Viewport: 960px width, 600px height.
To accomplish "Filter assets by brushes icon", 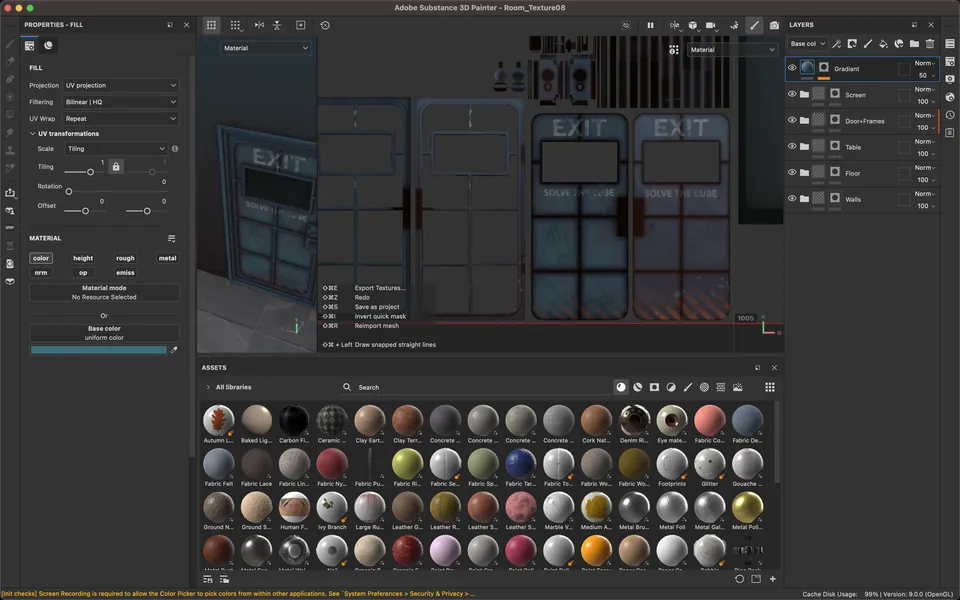I will click(688, 387).
